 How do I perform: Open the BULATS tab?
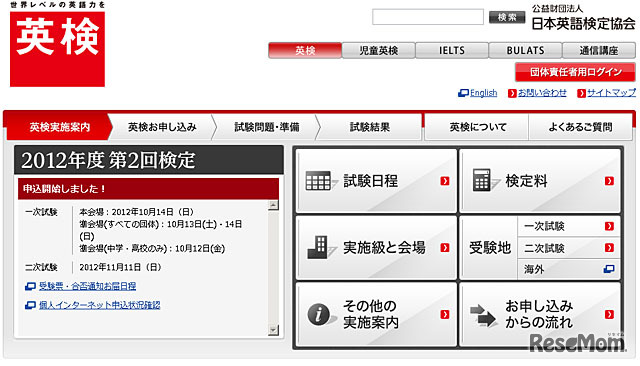[x=525, y=51]
